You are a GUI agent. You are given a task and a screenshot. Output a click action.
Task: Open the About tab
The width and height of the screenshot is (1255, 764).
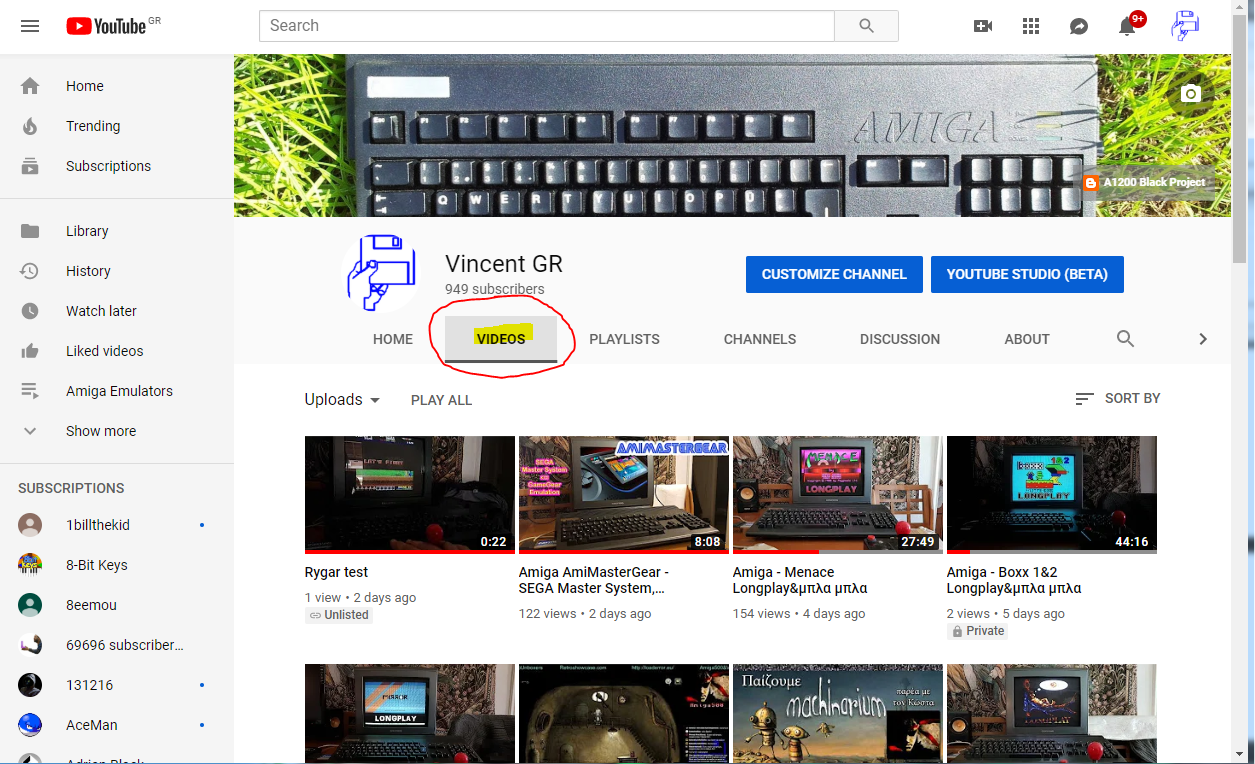1026,339
